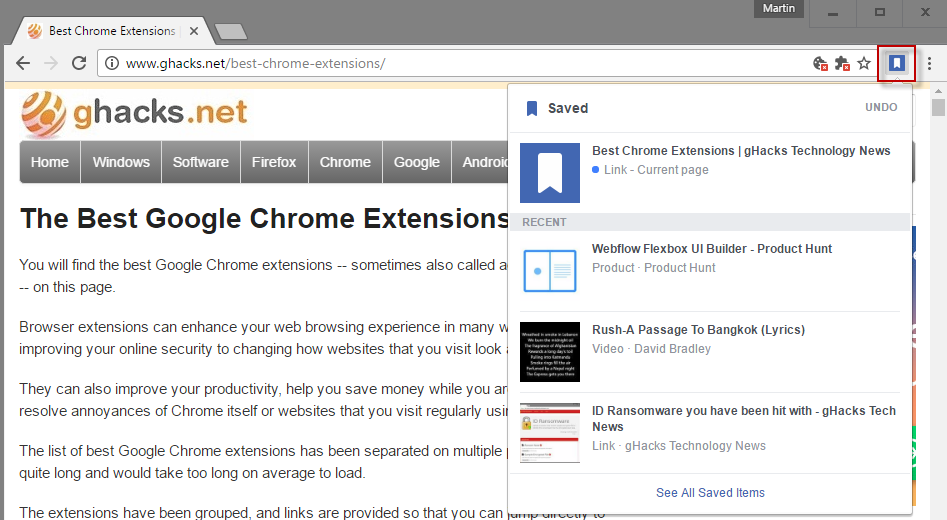This screenshot has height=520, width=947.
Task: Click See All Saved Items
Action: 710,493
